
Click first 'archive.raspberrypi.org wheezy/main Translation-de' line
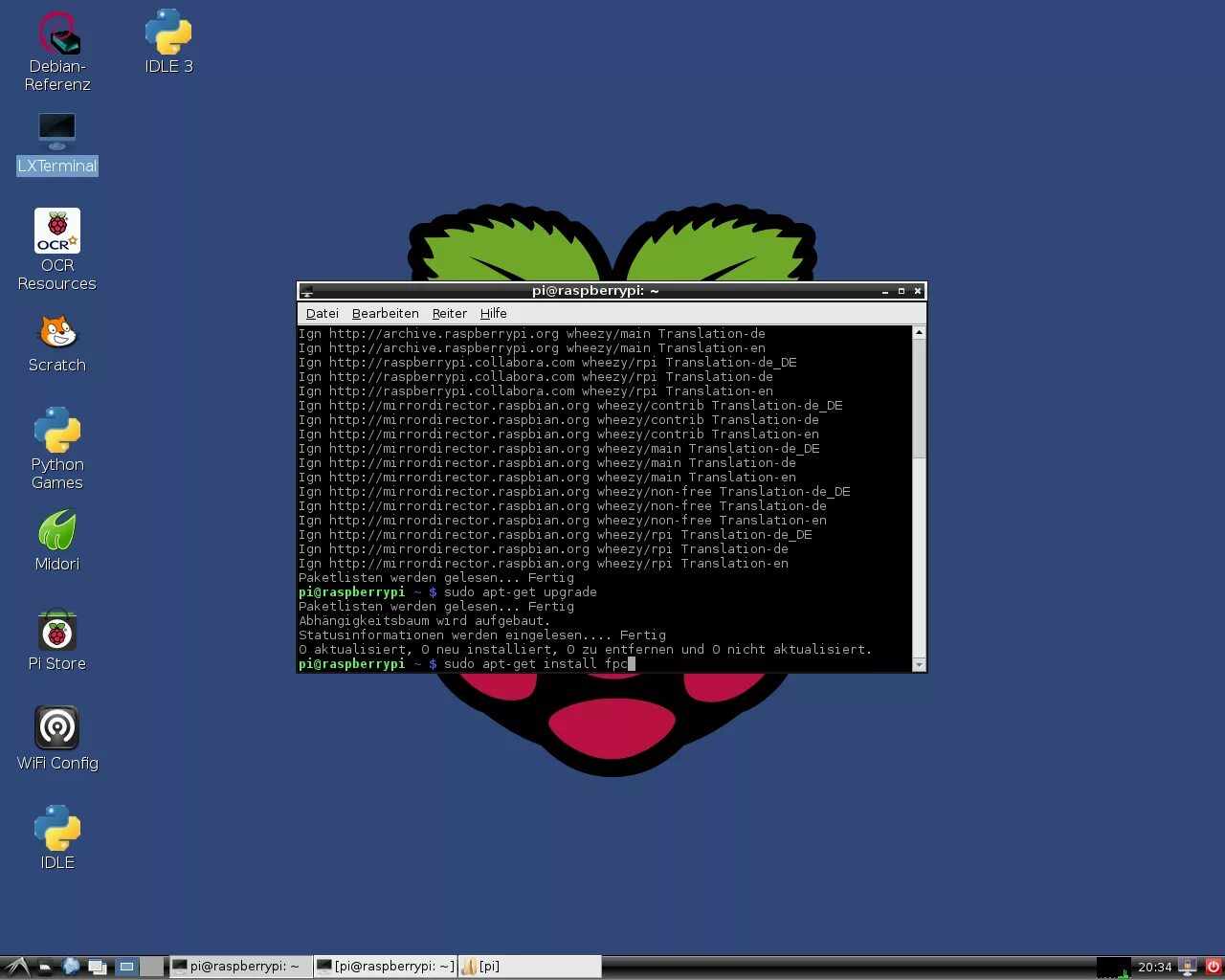[x=532, y=333]
